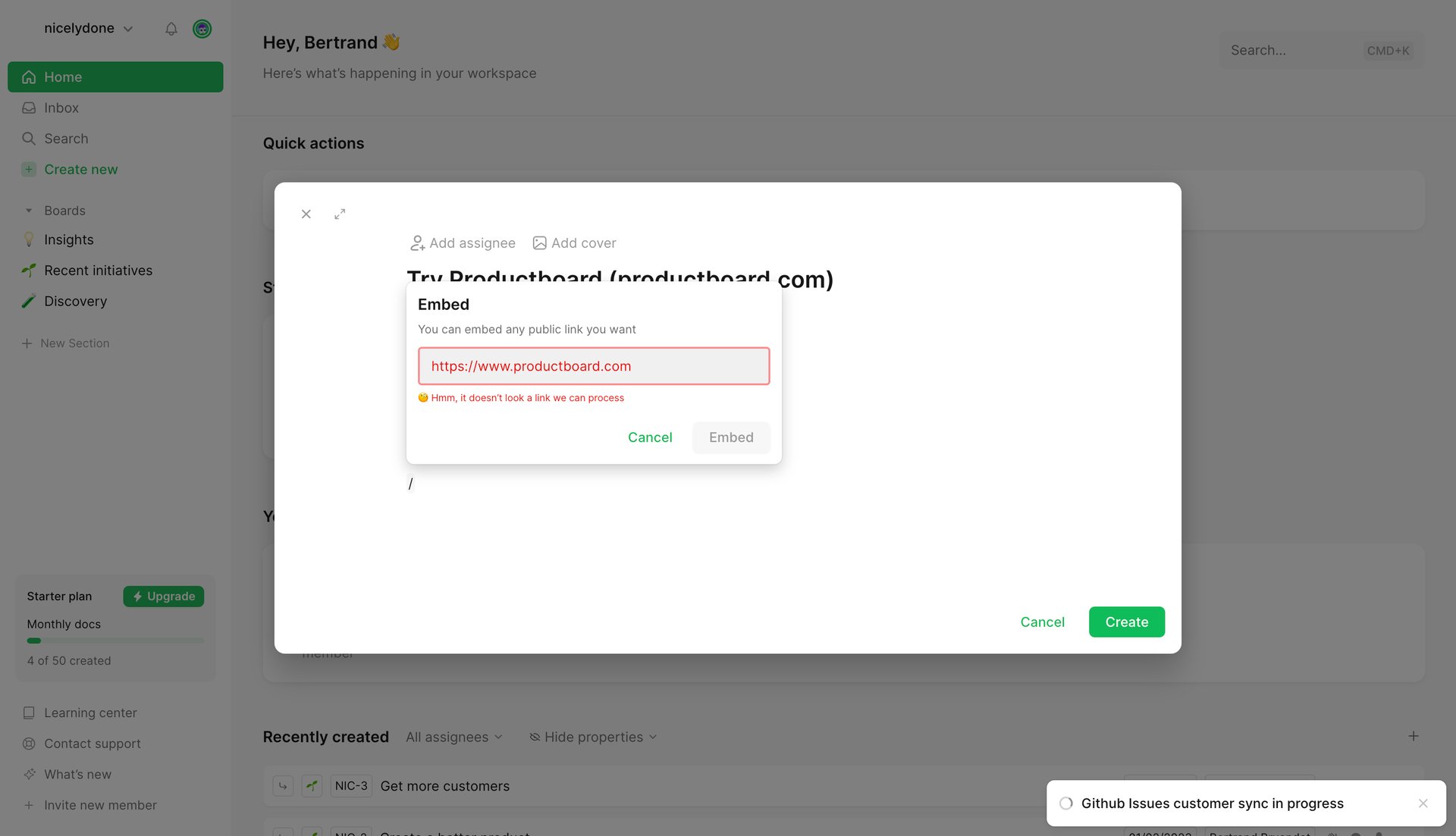Open the Search magnifier in sidebar
The image size is (1456, 836).
29,138
